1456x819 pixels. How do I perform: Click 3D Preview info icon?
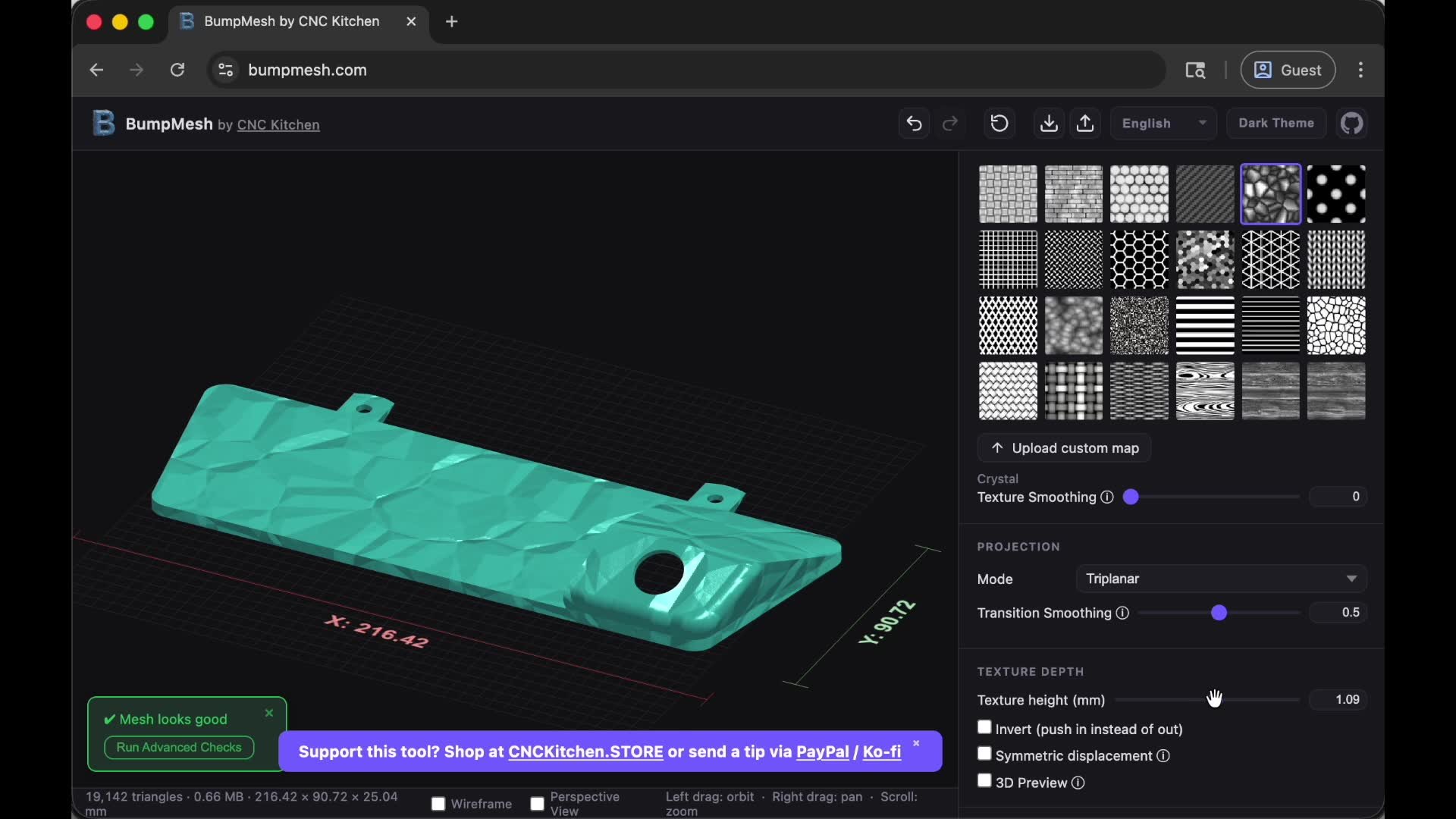pos(1078,783)
